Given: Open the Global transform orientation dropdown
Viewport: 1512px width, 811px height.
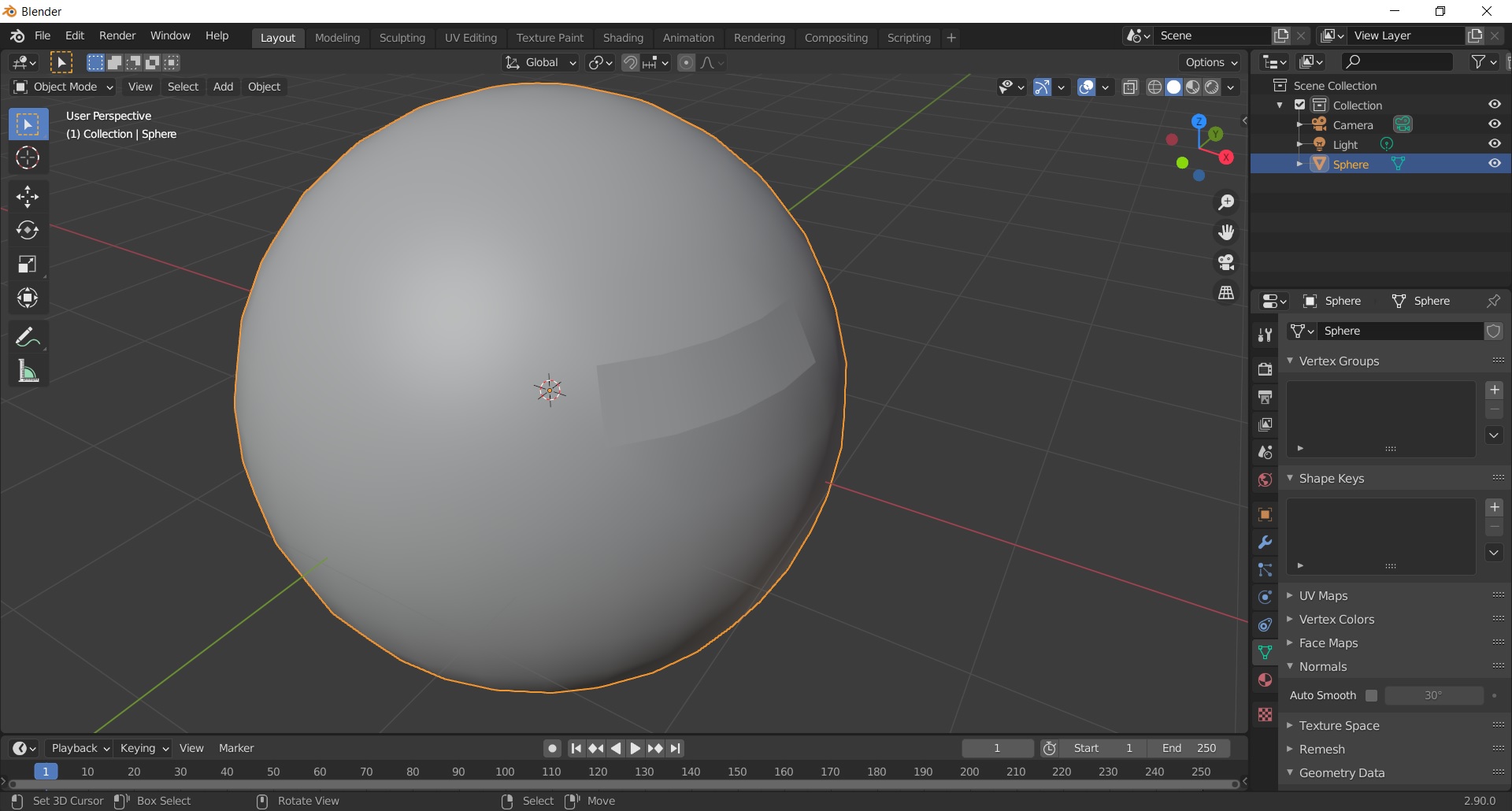Looking at the screenshot, I should (x=541, y=62).
